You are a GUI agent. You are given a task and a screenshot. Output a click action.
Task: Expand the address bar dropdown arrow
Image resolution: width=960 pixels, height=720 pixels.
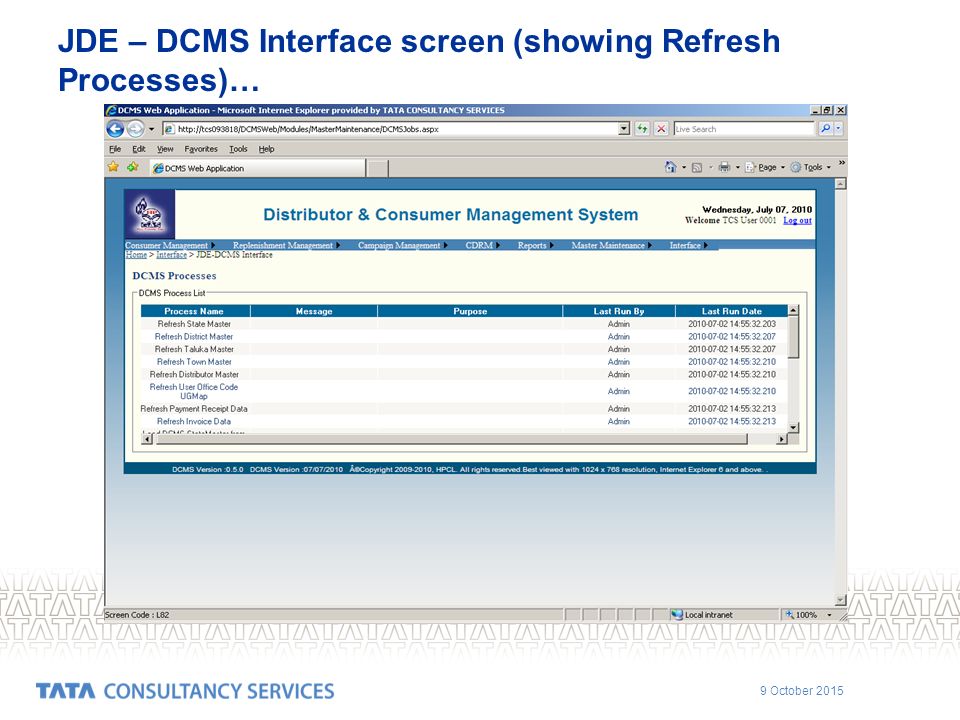tap(624, 129)
